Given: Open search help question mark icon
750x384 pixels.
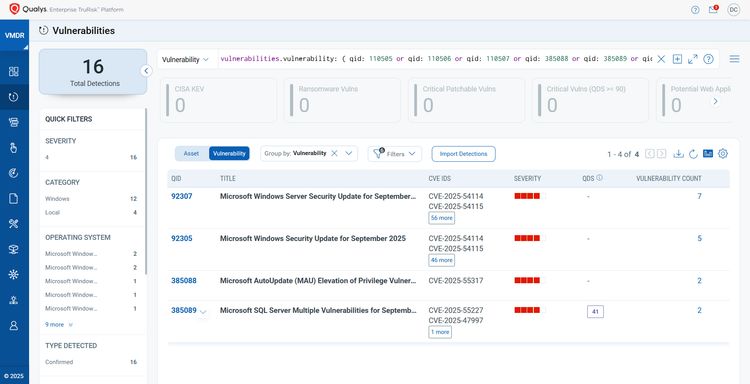Looking at the screenshot, I should click(708, 59).
